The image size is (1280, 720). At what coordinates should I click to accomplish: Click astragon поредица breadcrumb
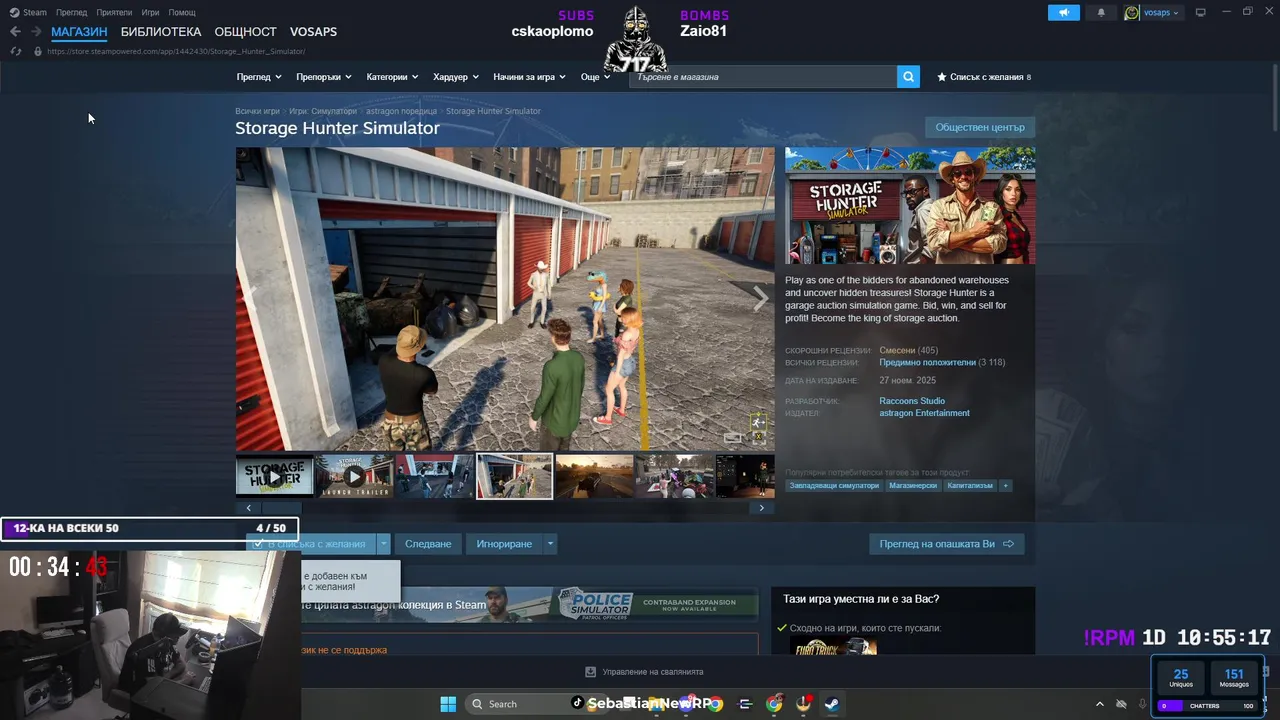coord(401,111)
